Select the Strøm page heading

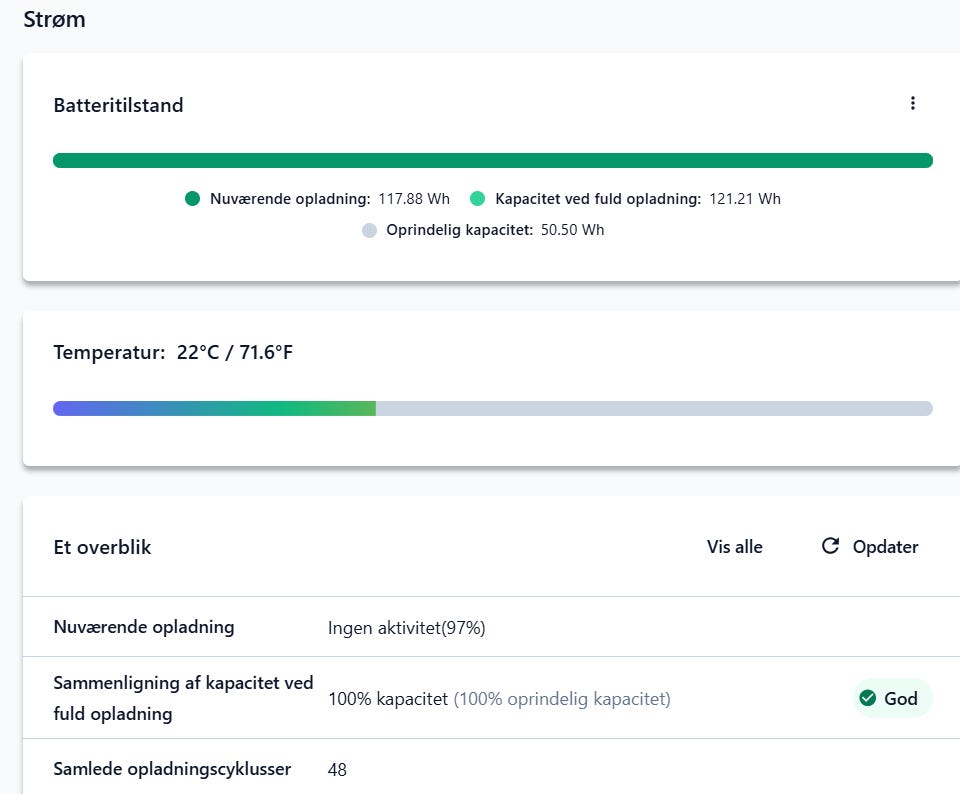(54, 20)
